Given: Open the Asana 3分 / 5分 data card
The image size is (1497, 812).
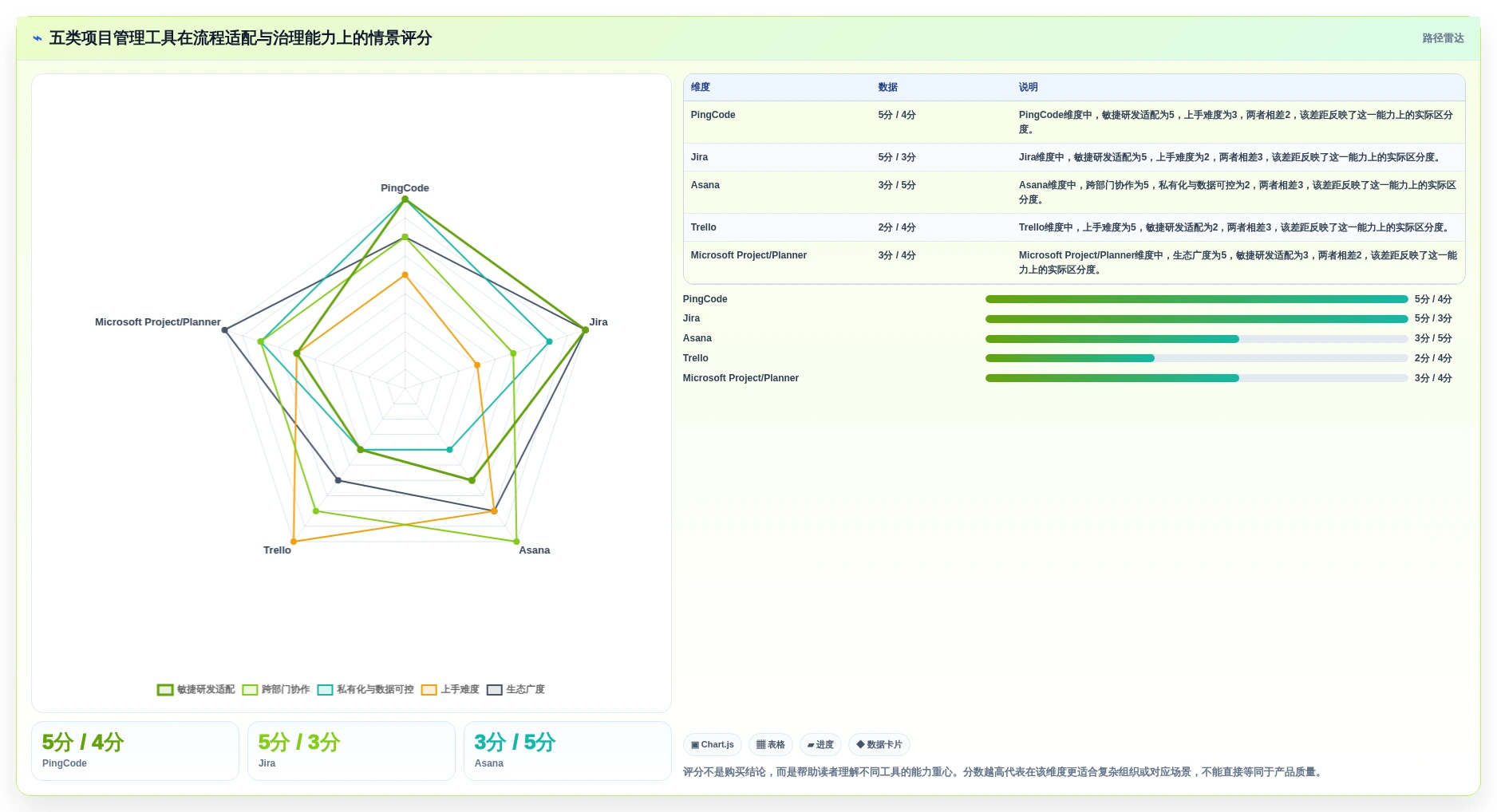Looking at the screenshot, I should pyautogui.click(x=567, y=751).
